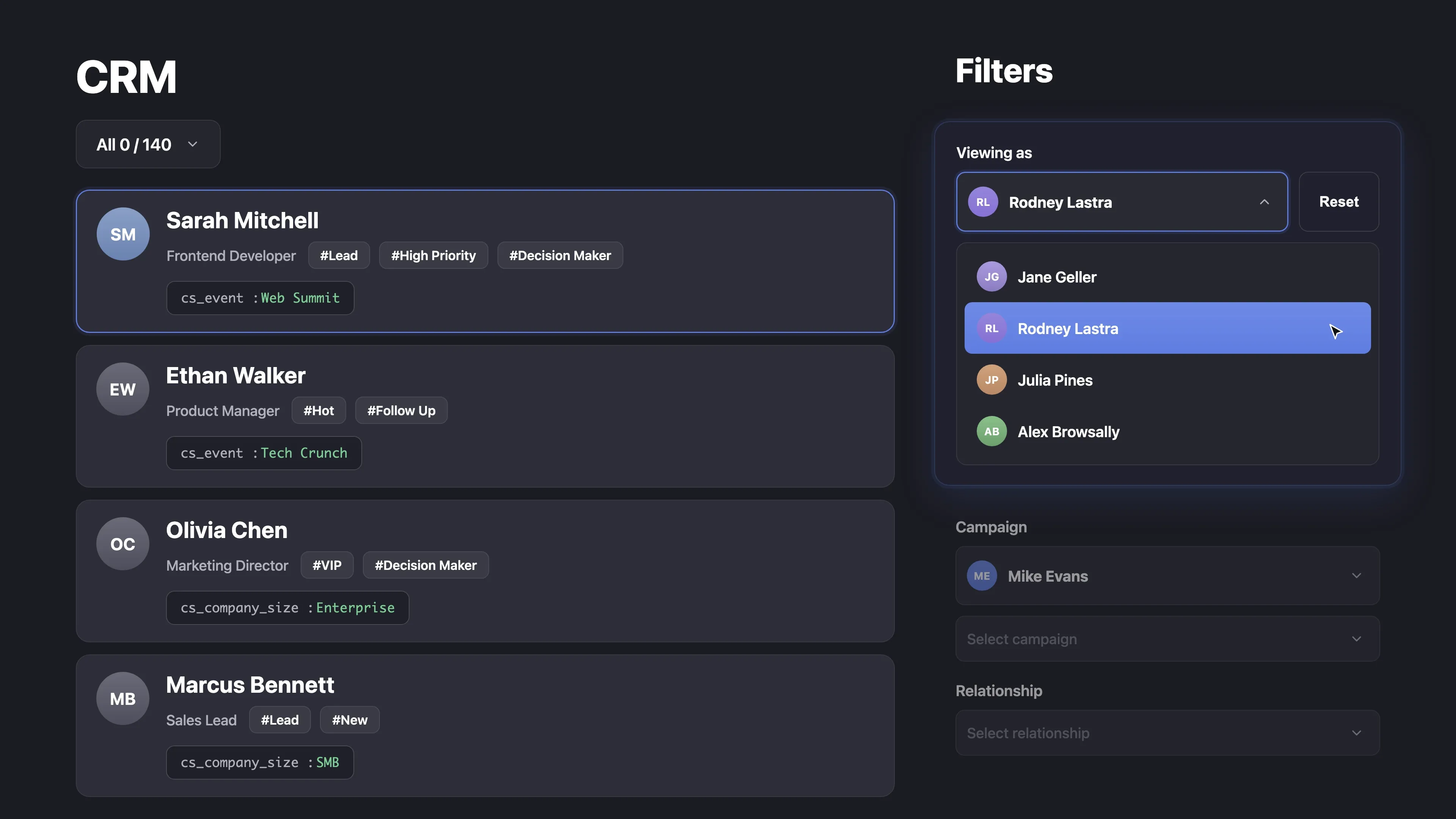Choose Jane Geller from the list

pos(1167,276)
